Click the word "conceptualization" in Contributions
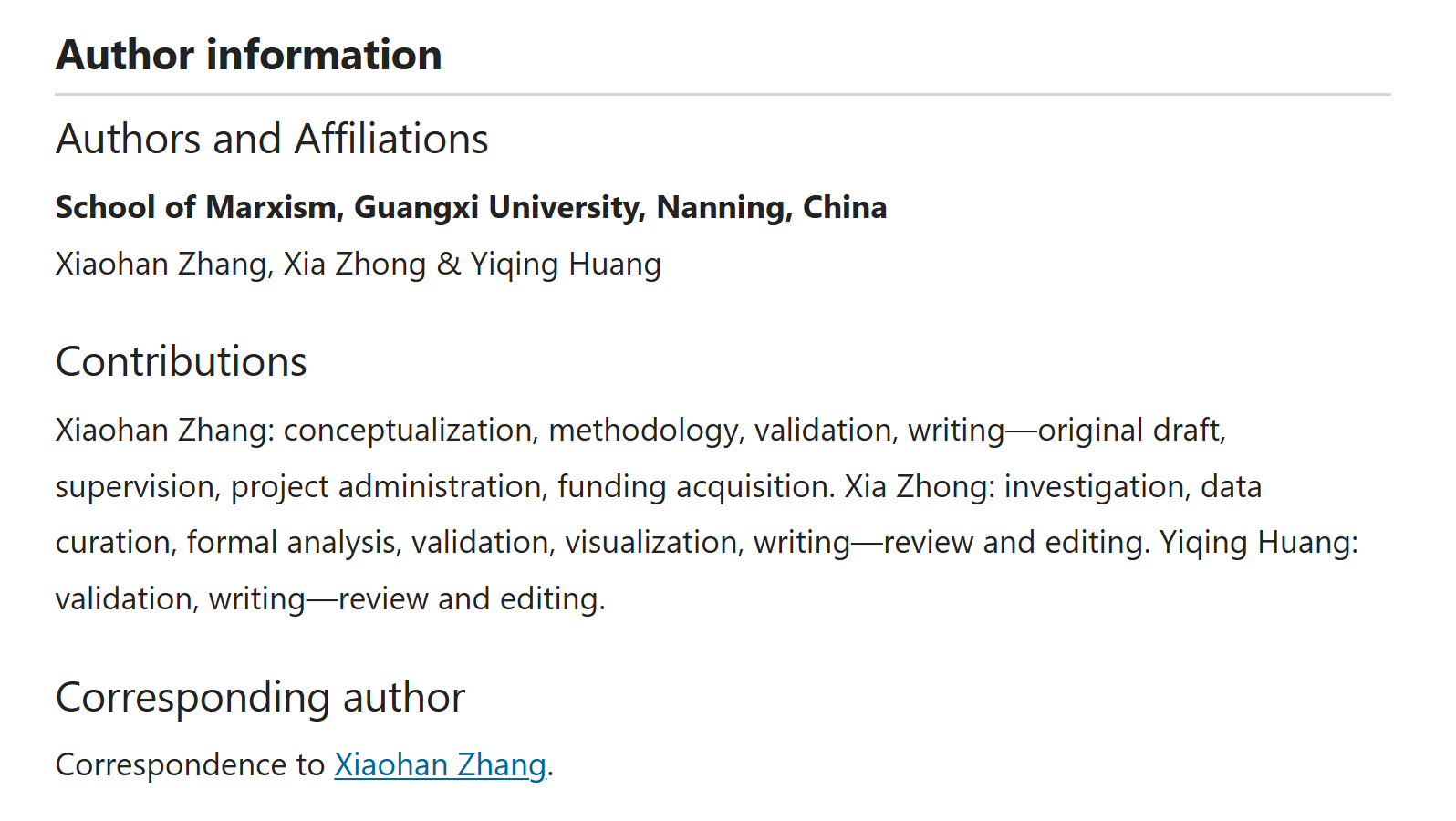Viewport: 1456px width, 821px height. coord(408,430)
